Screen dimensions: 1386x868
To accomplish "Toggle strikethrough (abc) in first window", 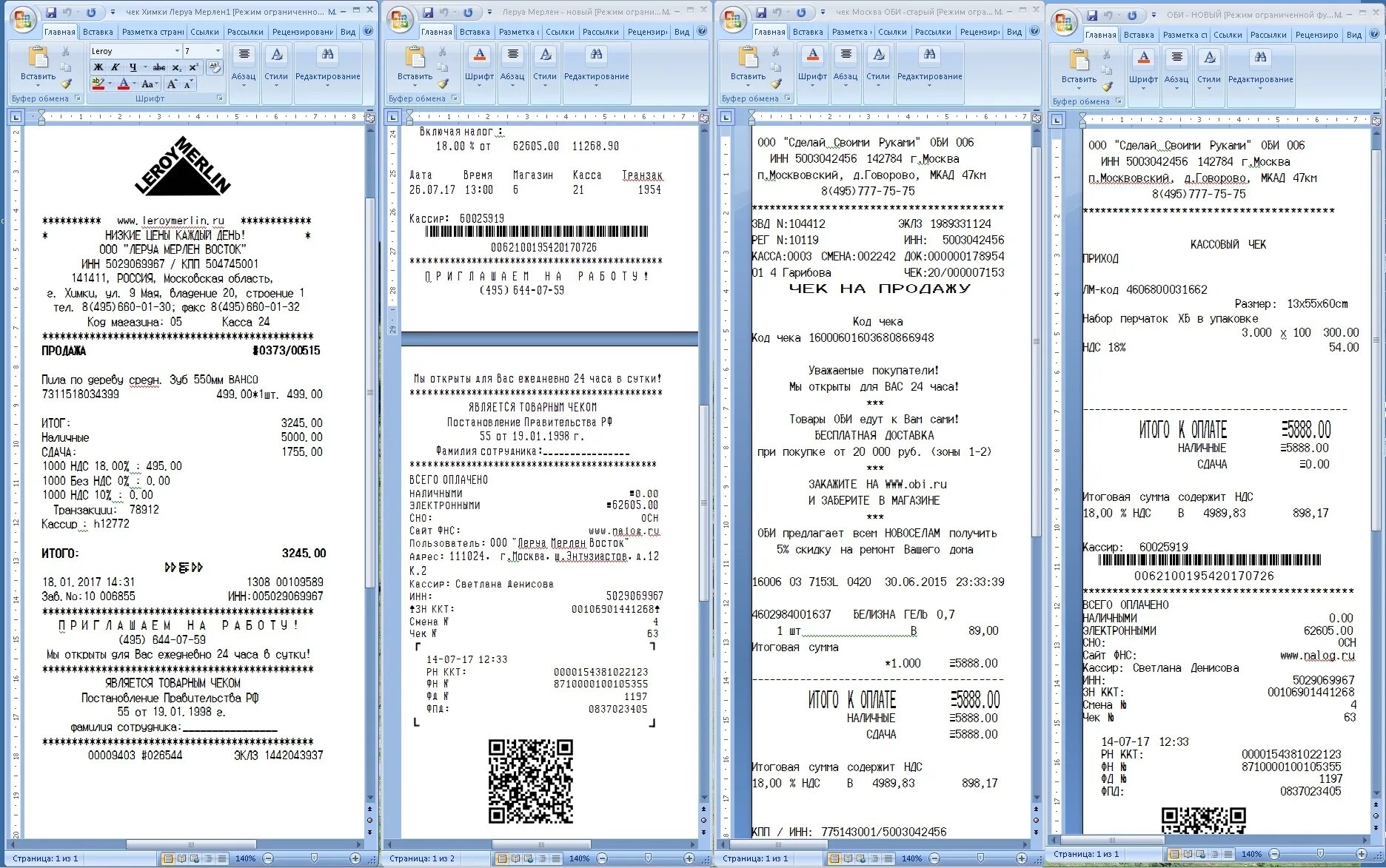I will pyautogui.click(x=159, y=67).
